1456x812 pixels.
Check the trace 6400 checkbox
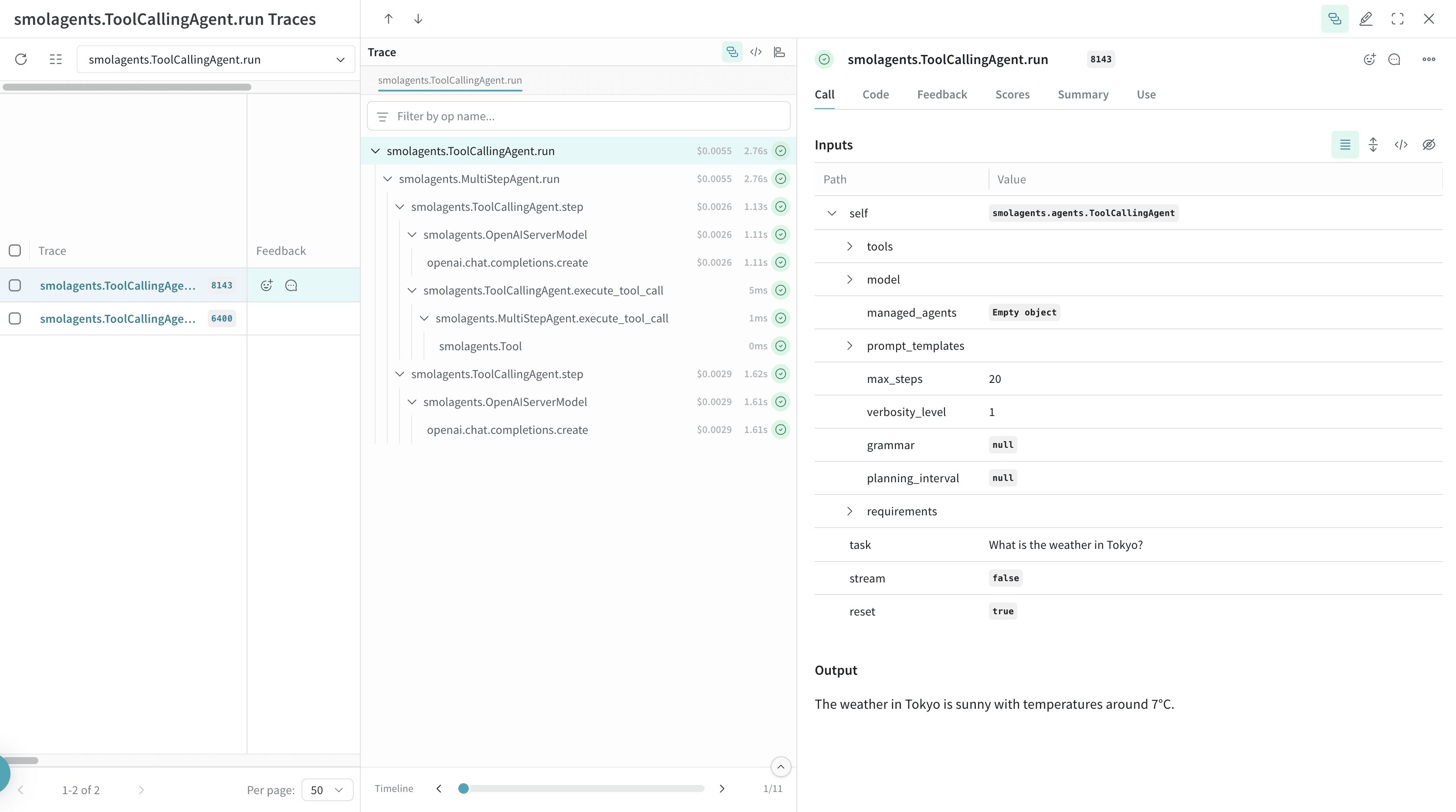(15, 319)
